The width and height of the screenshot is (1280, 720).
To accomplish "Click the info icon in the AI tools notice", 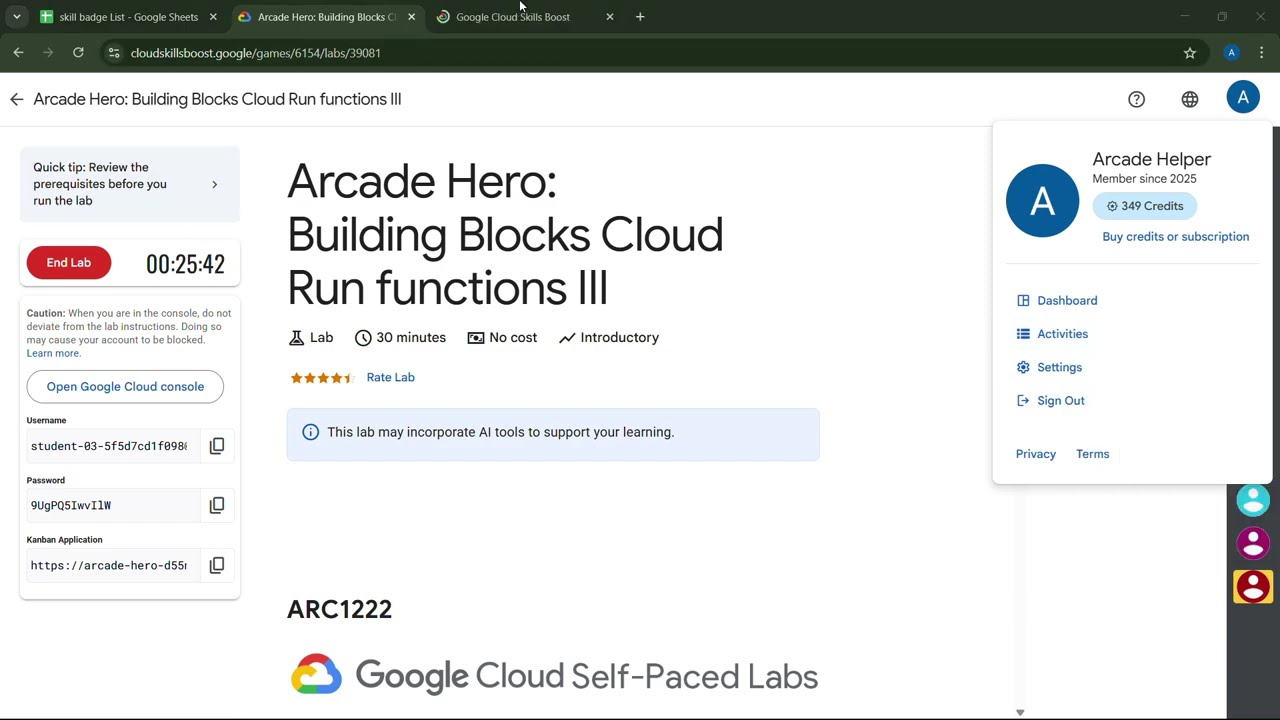I will click(x=310, y=432).
